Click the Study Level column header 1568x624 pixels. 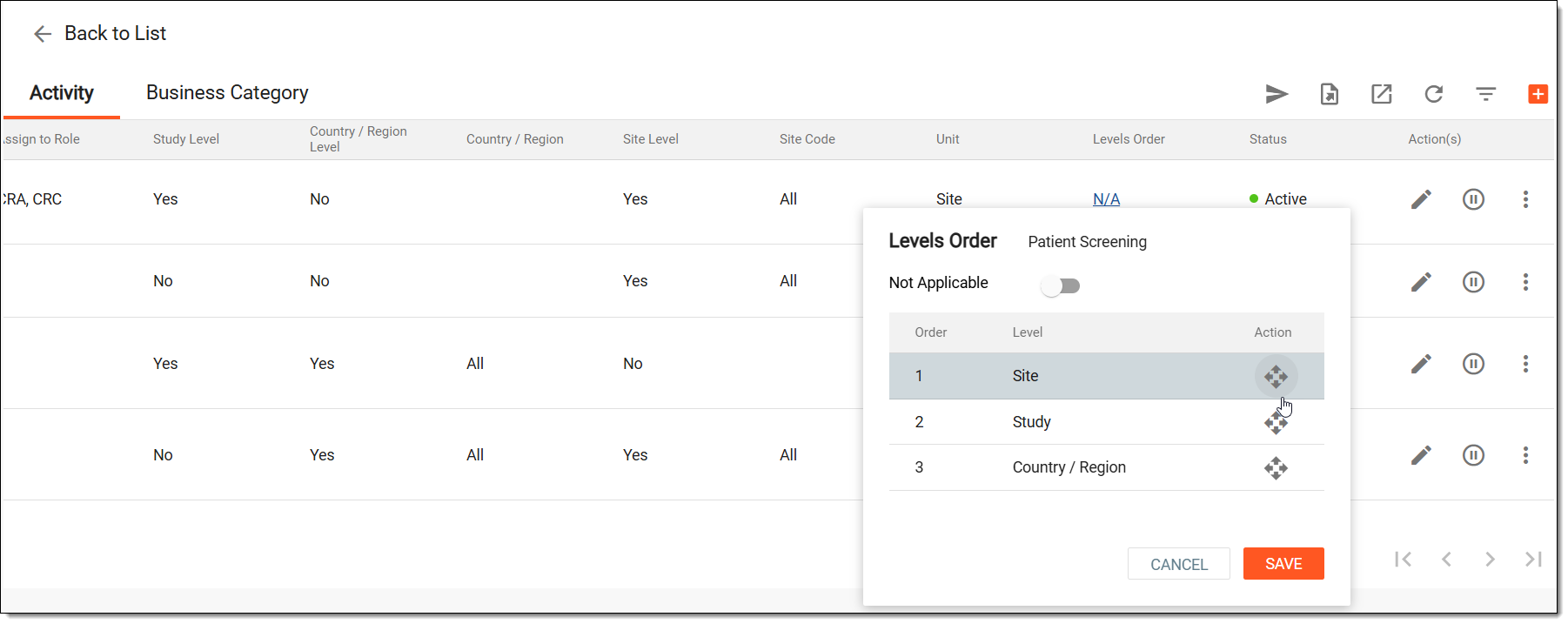[186, 139]
